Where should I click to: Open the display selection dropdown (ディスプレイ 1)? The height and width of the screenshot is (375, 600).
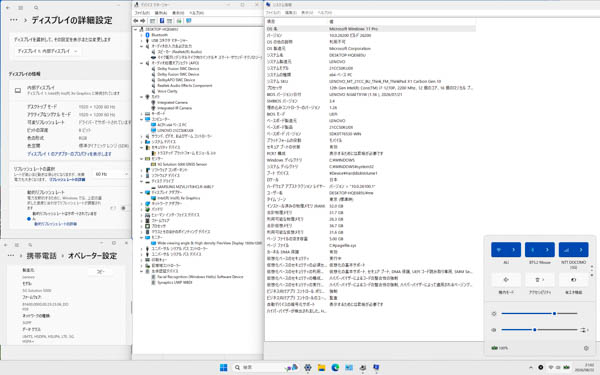click(x=47, y=51)
